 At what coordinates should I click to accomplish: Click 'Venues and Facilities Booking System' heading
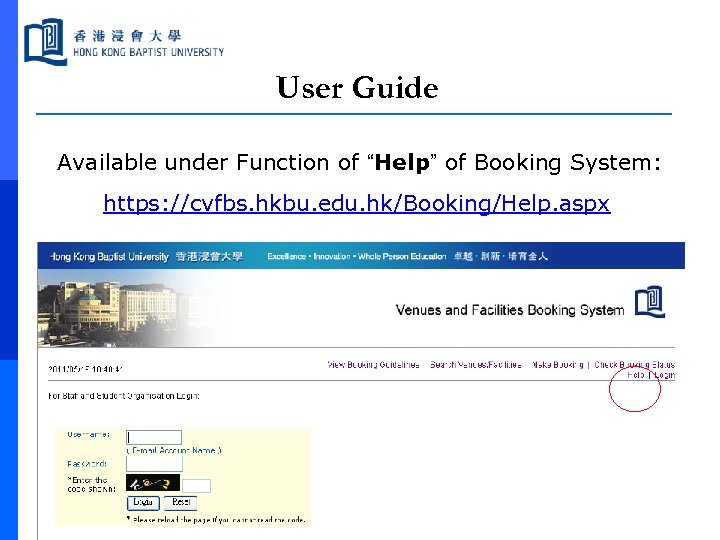(510, 310)
